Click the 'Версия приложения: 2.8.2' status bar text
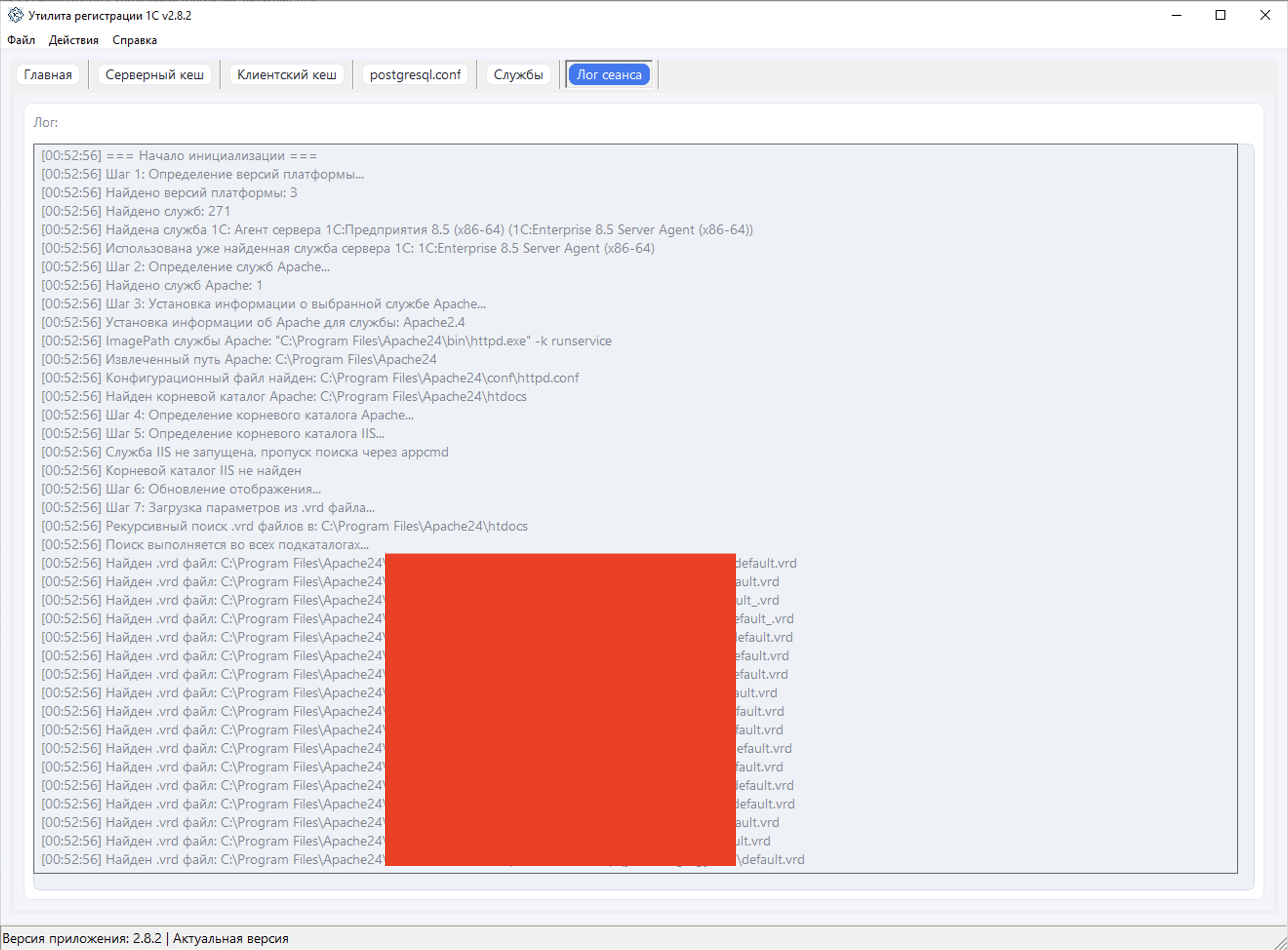 click(81, 938)
